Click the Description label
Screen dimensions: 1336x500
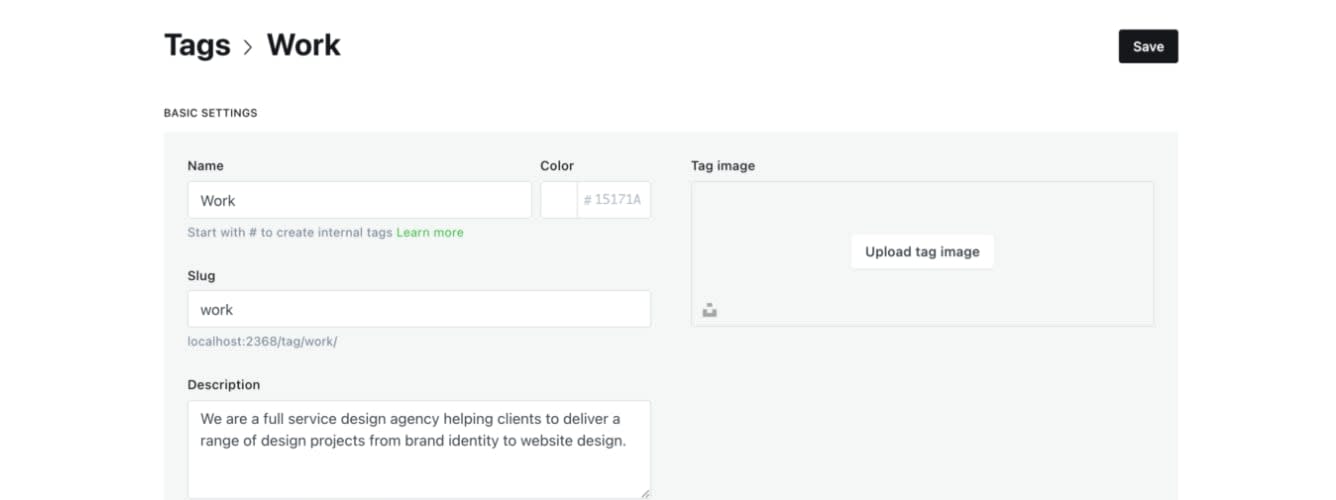click(x=224, y=385)
